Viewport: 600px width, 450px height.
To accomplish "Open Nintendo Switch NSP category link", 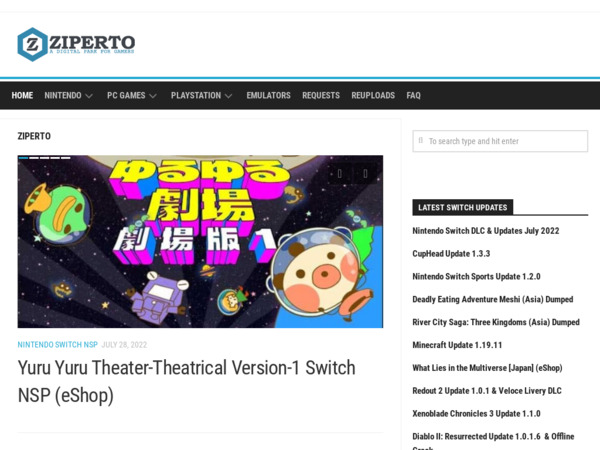I will (x=57, y=345).
